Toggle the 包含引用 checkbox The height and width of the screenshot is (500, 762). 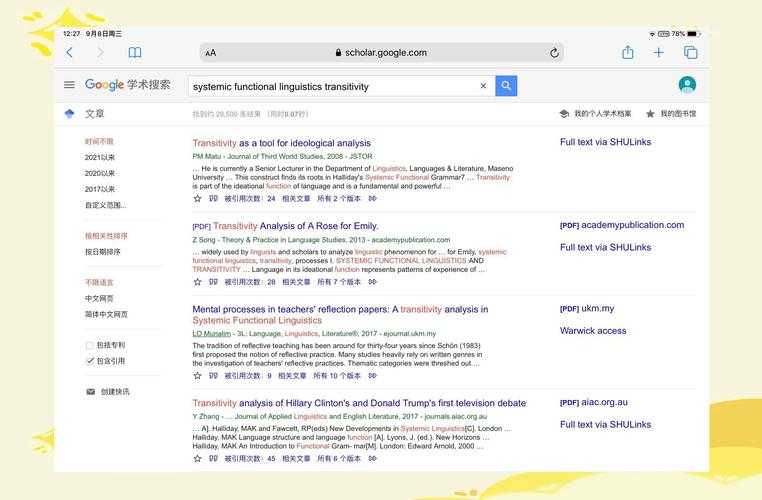coord(89,361)
